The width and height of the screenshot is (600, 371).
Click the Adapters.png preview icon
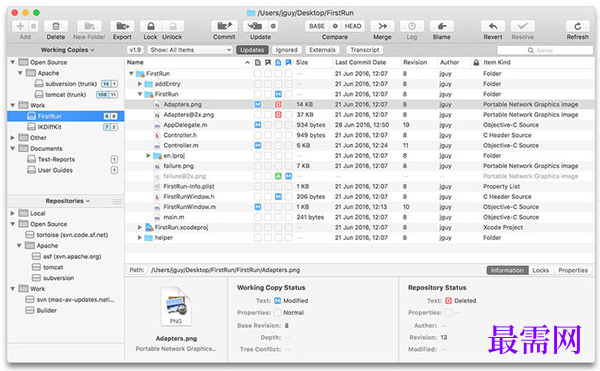176,306
